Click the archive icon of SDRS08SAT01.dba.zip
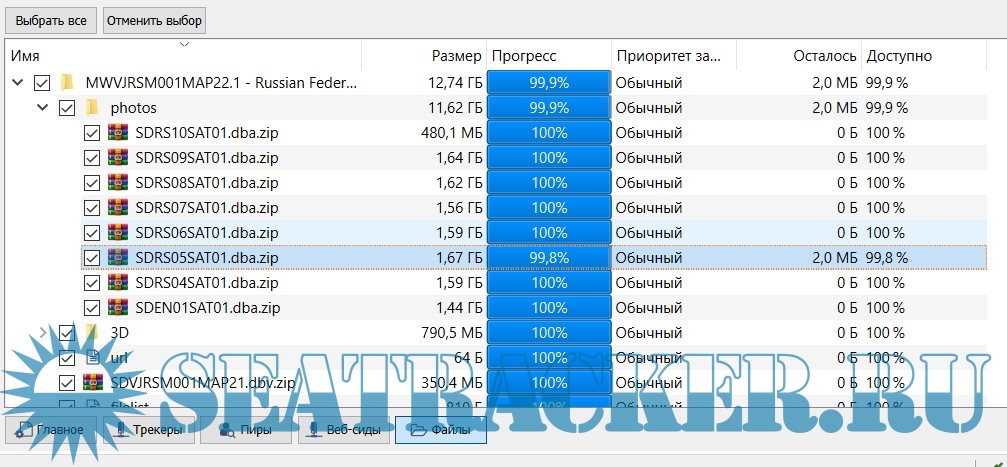Image resolution: width=1007 pixels, height=467 pixels. point(119,182)
